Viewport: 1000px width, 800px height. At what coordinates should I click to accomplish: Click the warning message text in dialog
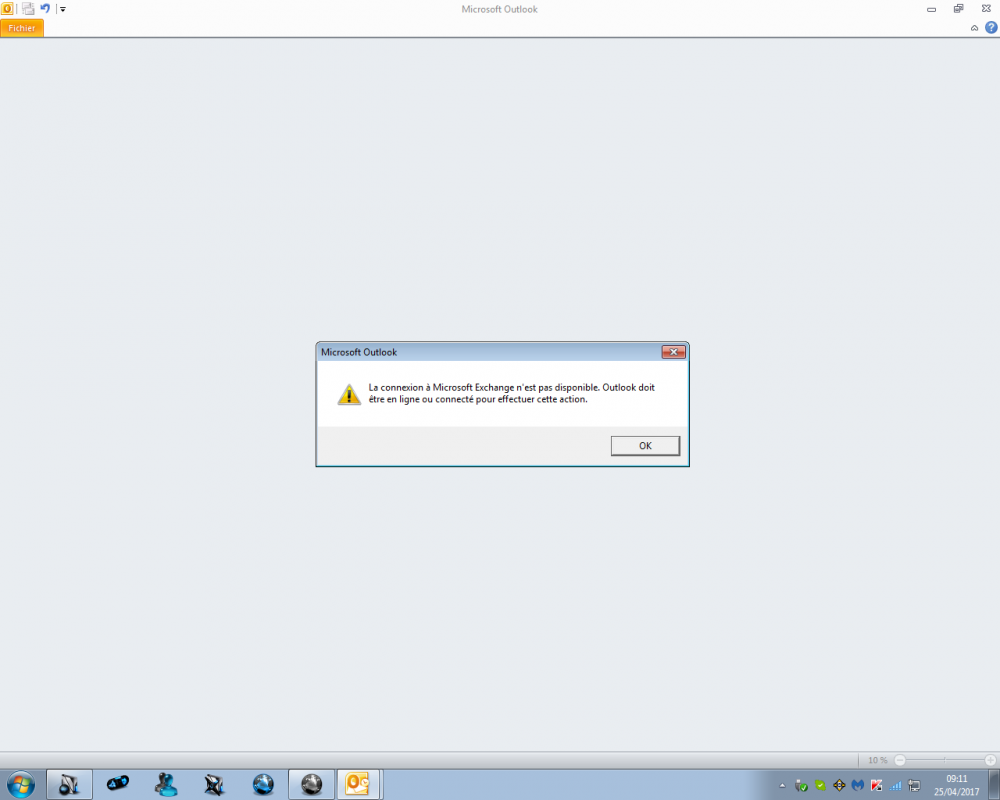[511, 393]
